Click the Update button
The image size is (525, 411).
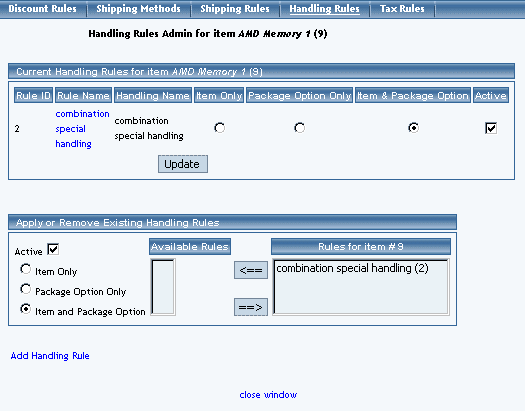coord(183,164)
